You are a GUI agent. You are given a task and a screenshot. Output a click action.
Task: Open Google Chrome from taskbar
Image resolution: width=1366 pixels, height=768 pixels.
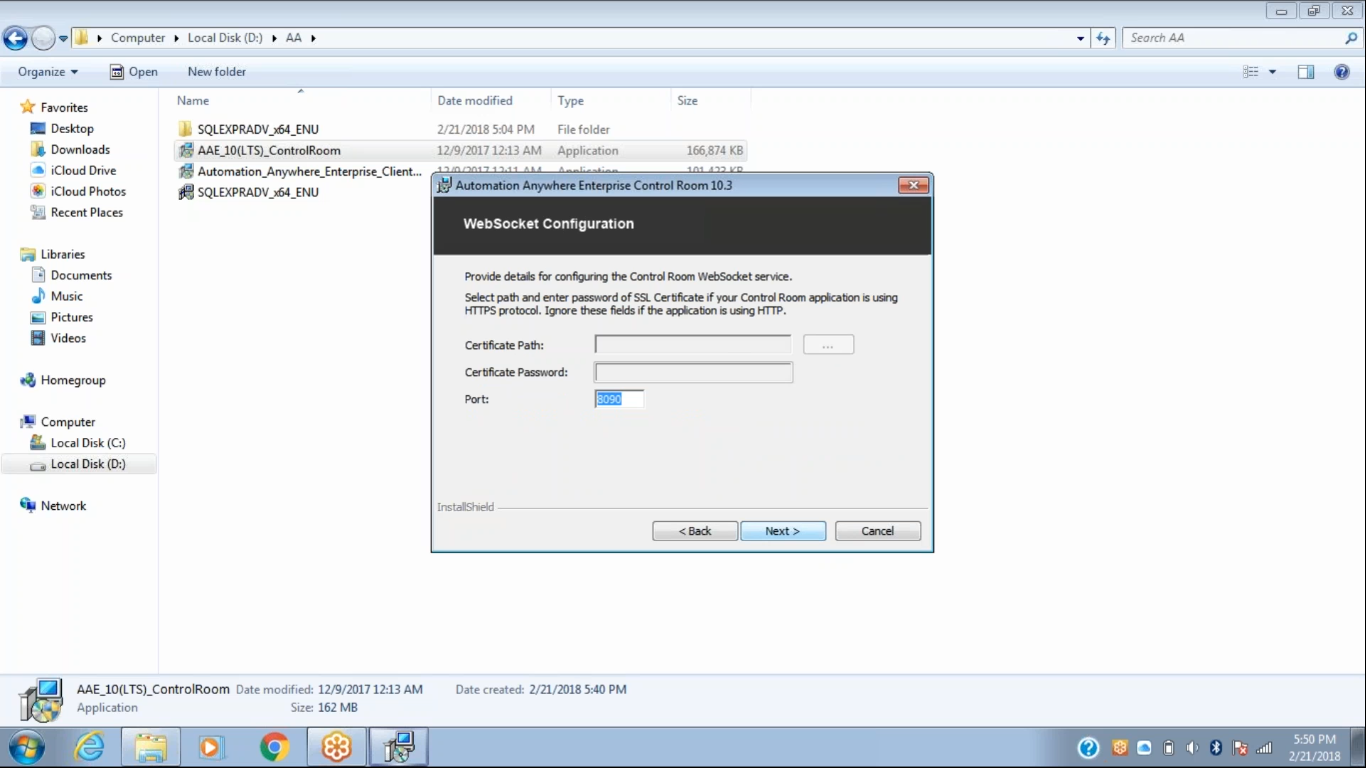pos(274,747)
